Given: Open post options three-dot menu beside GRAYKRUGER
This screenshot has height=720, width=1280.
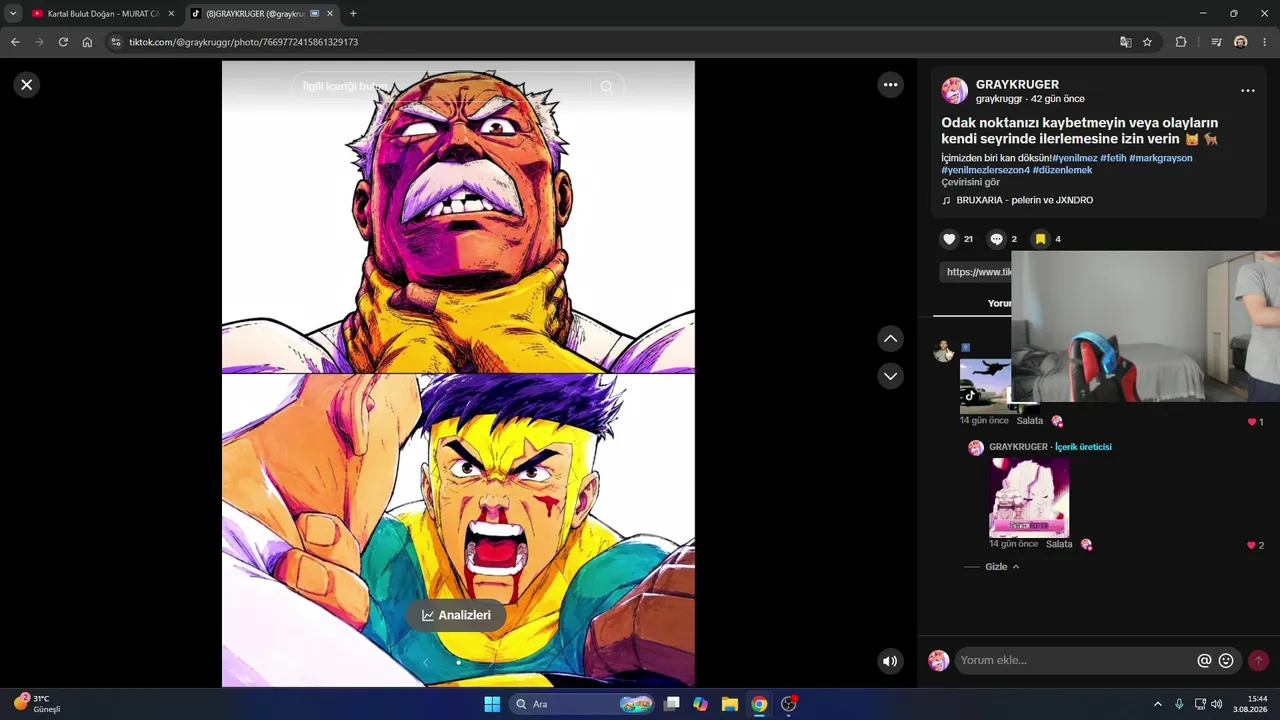Looking at the screenshot, I should coord(1247,91).
